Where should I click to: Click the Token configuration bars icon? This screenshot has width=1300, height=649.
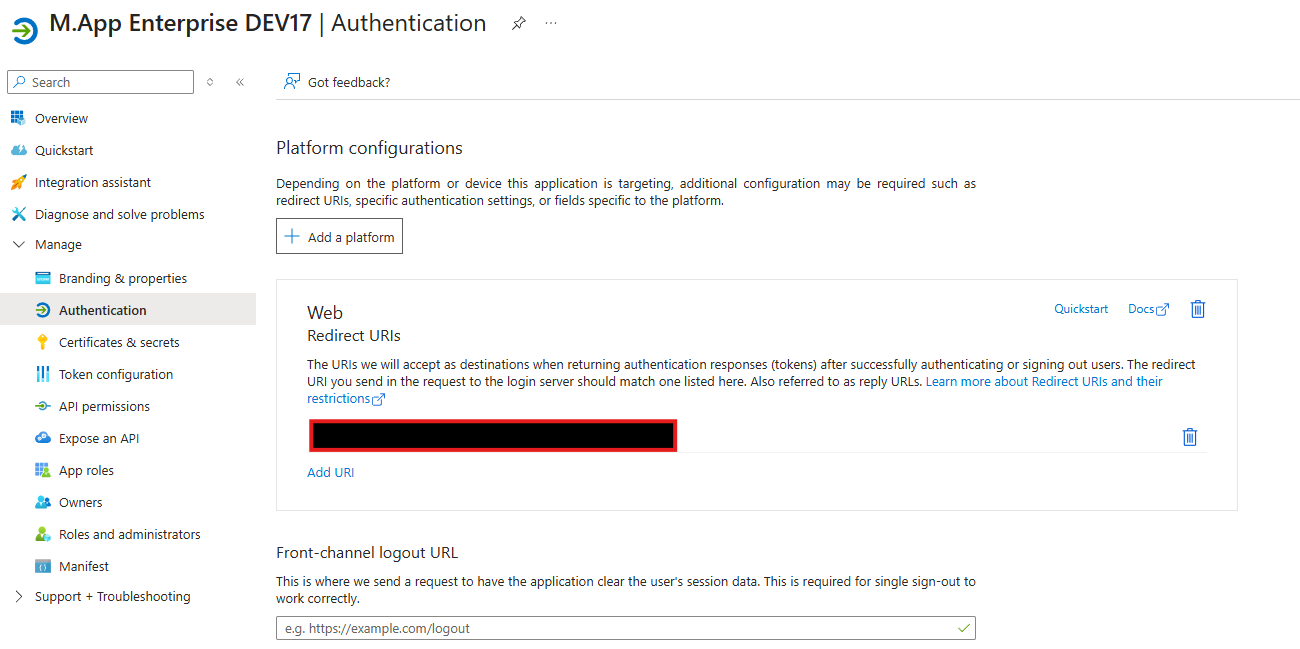point(42,374)
